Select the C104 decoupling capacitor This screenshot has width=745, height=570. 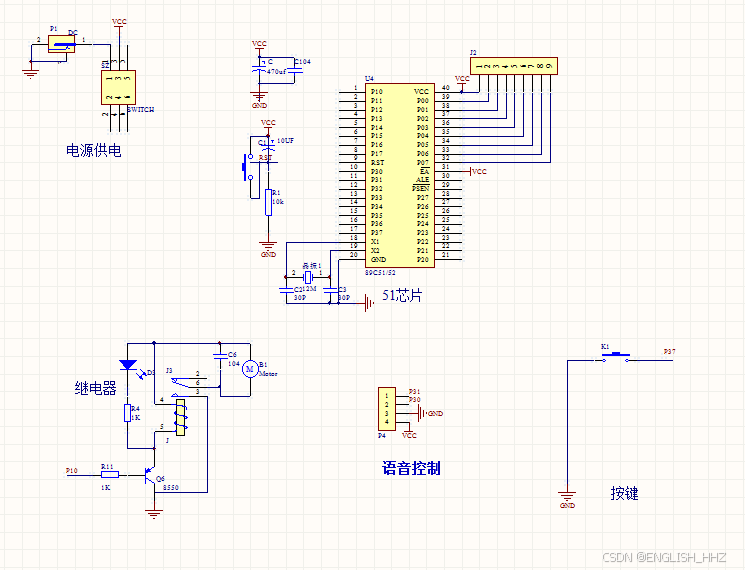click(296, 69)
